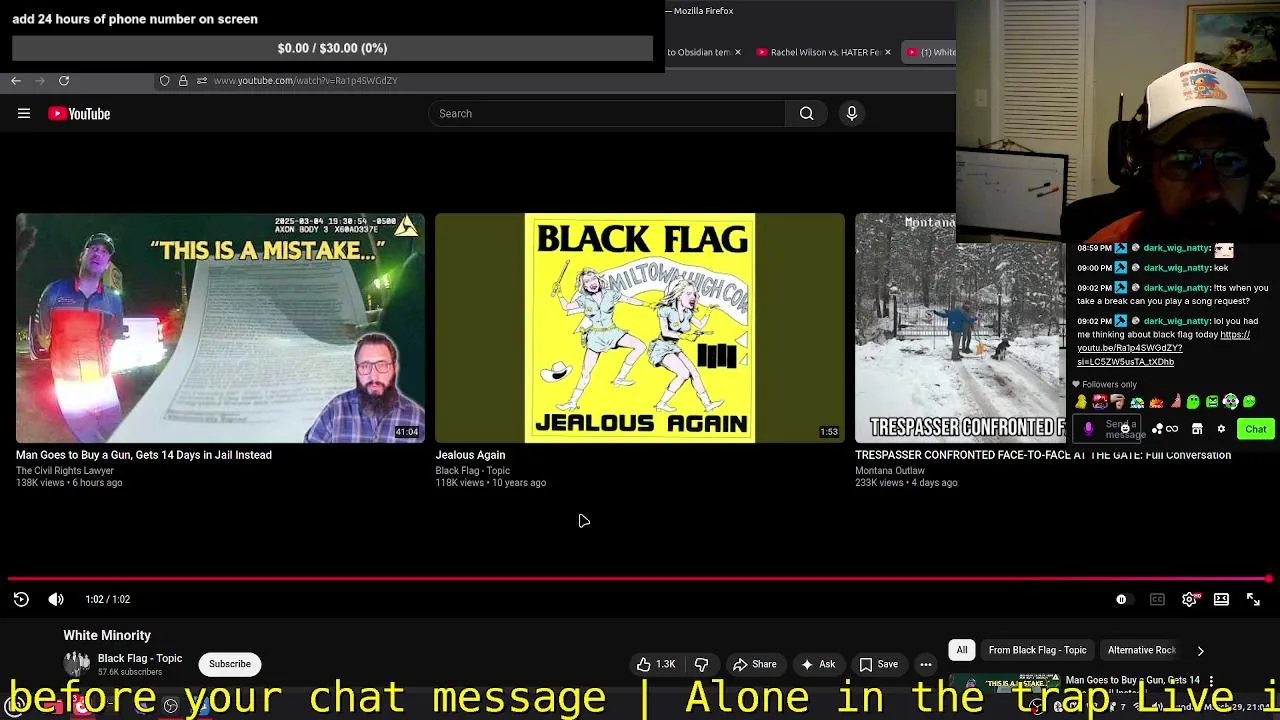Click the Black Flag channel avatar
This screenshot has width=1280, height=720.
(77, 664)
